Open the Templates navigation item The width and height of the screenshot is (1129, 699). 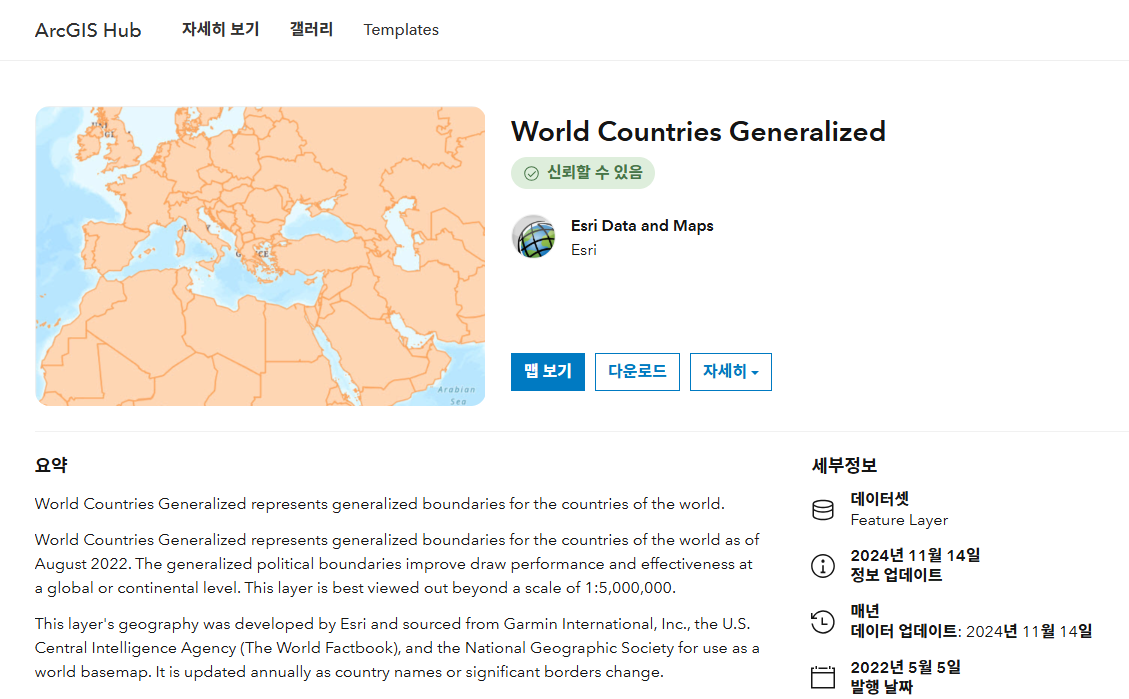pyautogui.click(x=401, y=30)
